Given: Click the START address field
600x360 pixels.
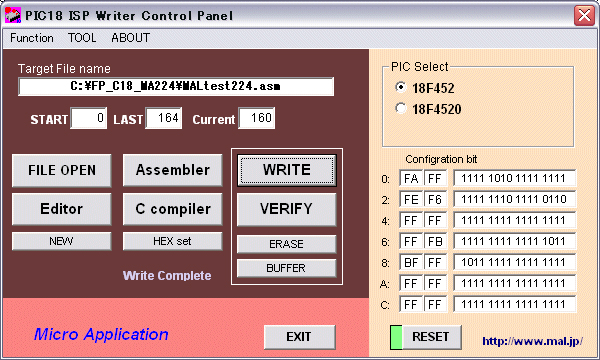Looking at the screenshot, I should 88,118.
